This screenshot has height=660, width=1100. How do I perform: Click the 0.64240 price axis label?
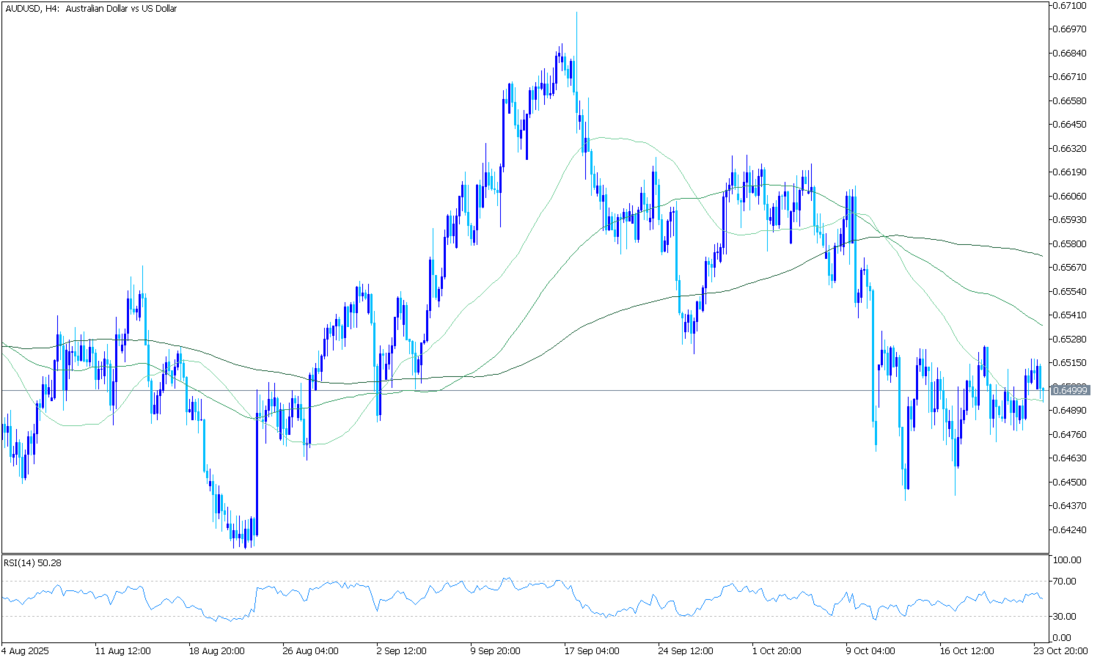click(1070, 530)
